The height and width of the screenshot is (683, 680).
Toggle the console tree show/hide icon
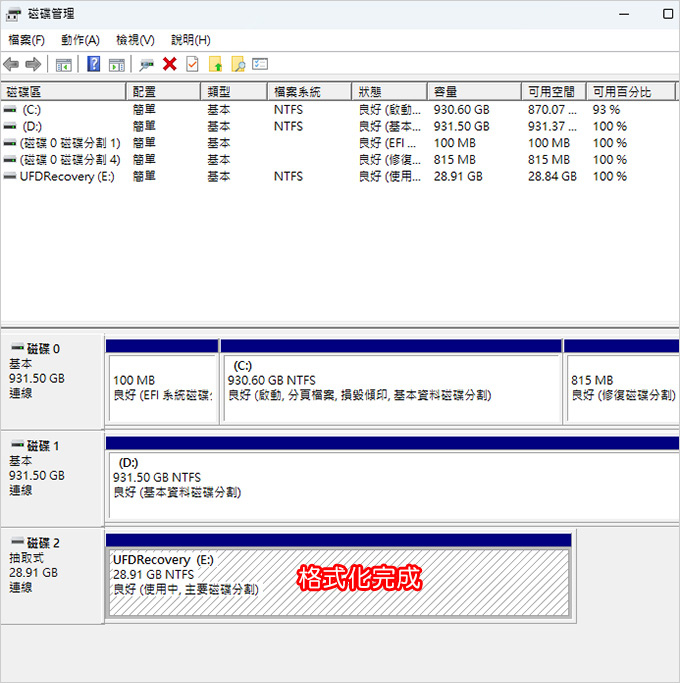click(64, 65)
